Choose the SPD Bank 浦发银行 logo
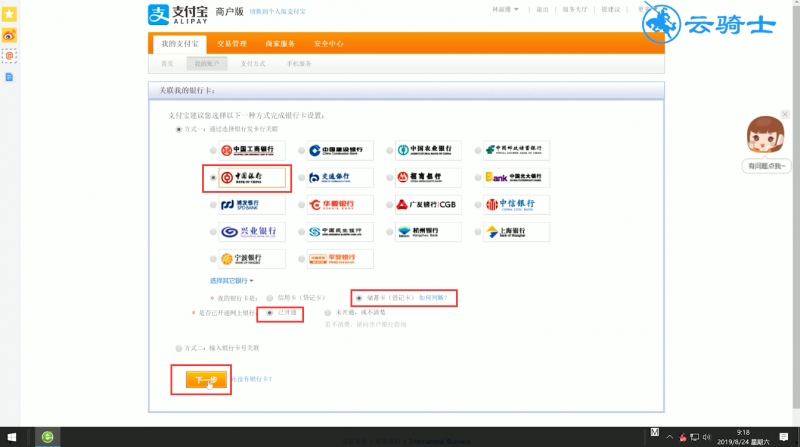The width and height of the screenshot is (800, 447). pyautogui.click(x=252, y=205)
